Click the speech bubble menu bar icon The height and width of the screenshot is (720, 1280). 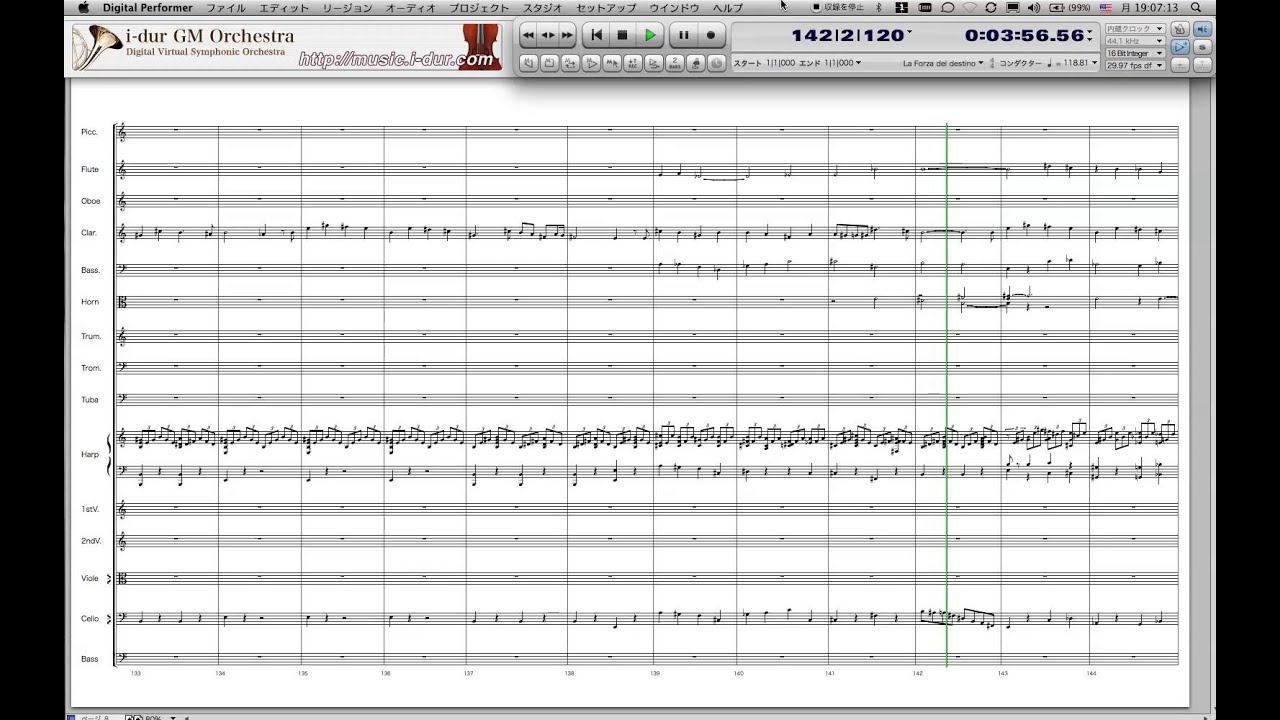click(948, 8)
